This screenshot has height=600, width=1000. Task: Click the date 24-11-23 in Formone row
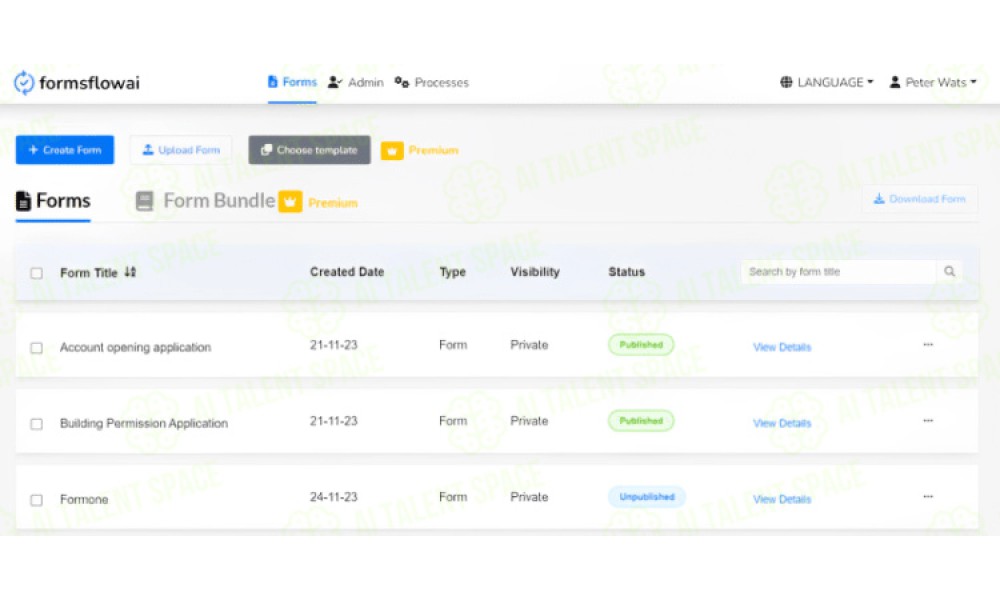coord(334,497)
